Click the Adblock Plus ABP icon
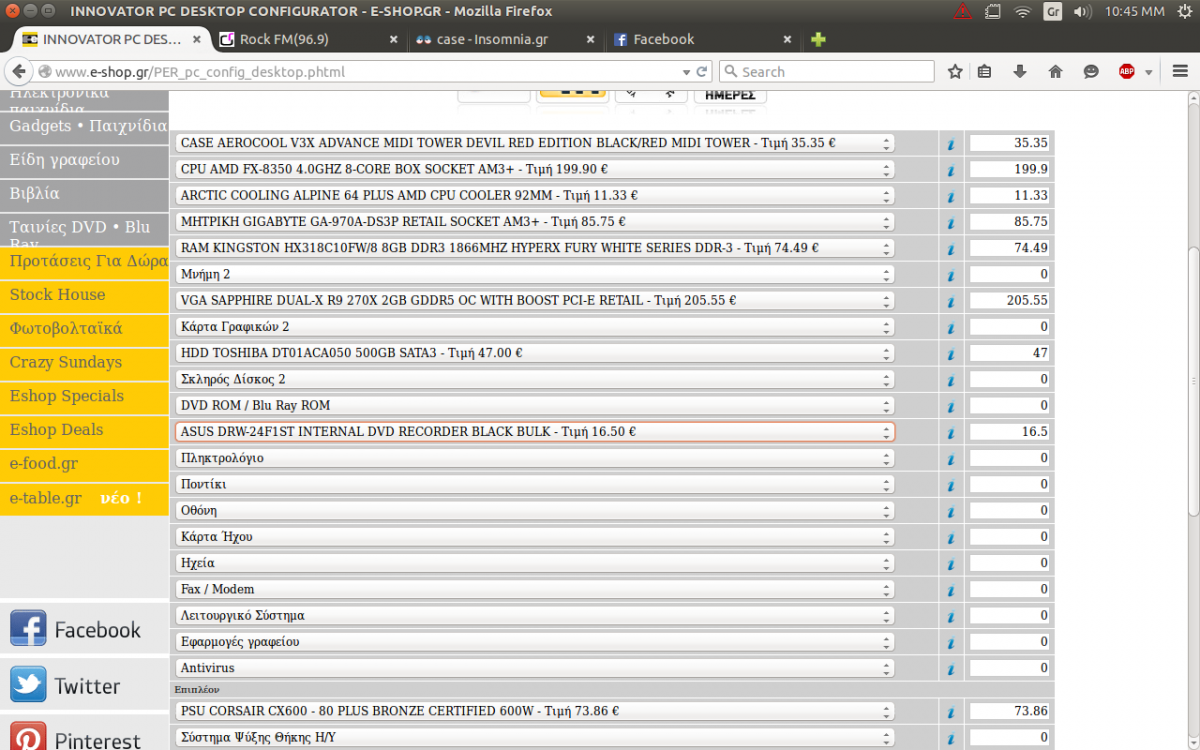The height and width of the screenshot is (750, 1200). [x=1127, y=72]
